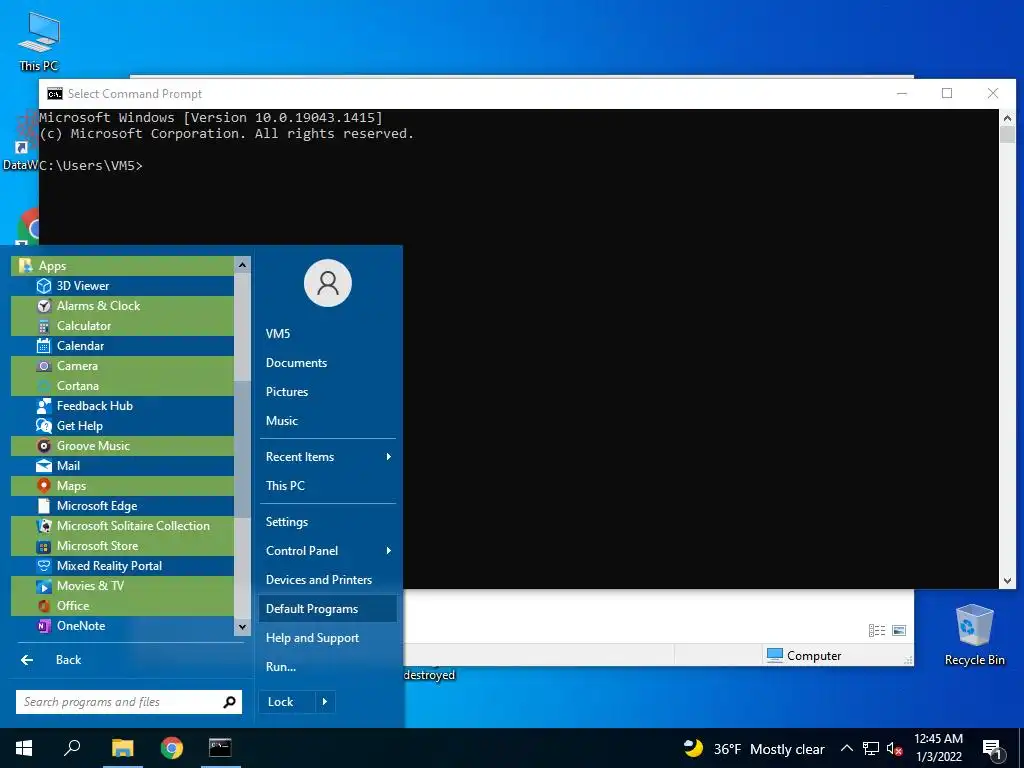Launch Microsoft Solitaire Collection
The width and height of the screenshot is (1024, 768).
122,526
